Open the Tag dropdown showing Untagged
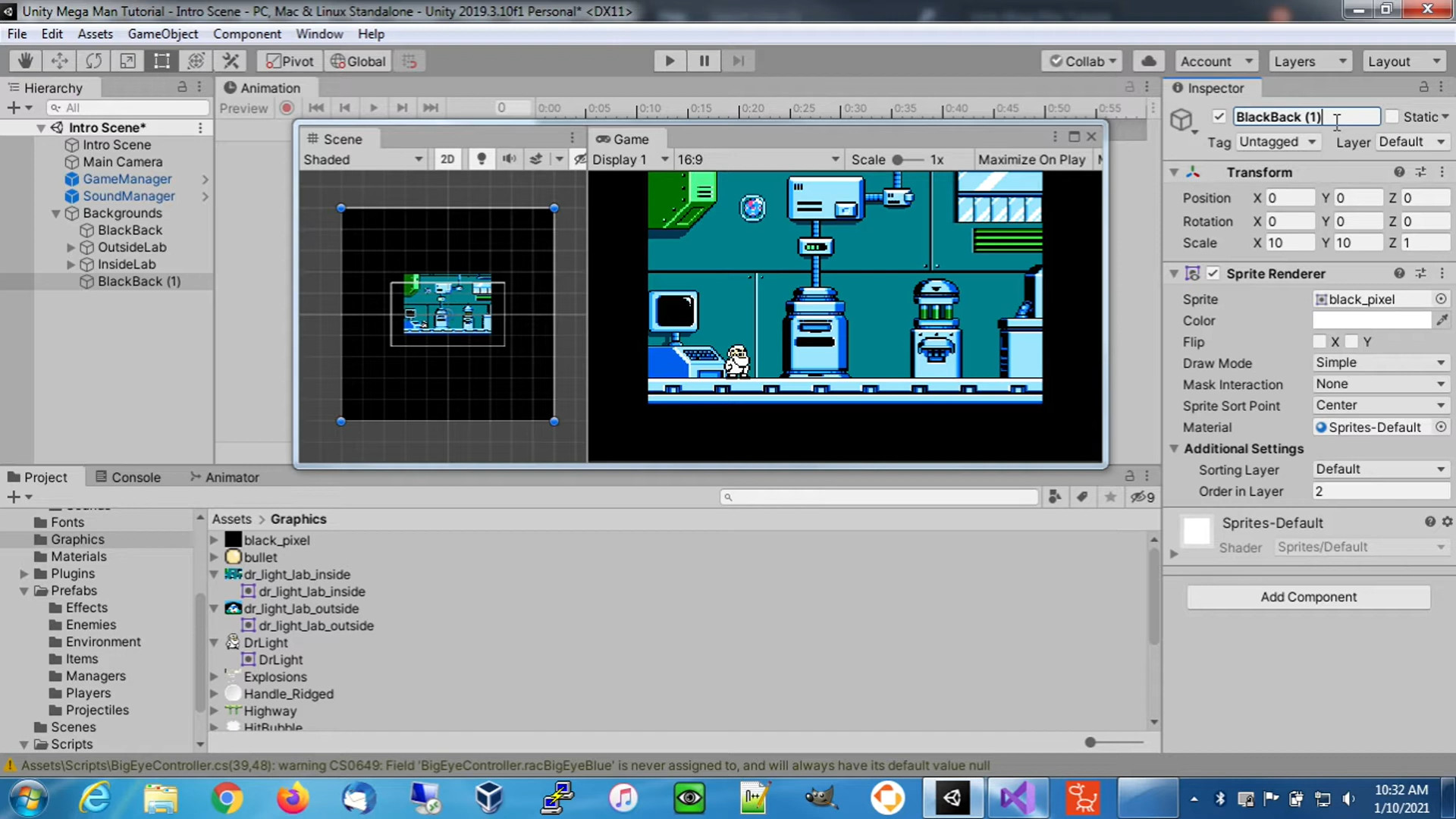Viewport: 1456px width, 819px height. pyautogui.click(x=1278, y=142)
